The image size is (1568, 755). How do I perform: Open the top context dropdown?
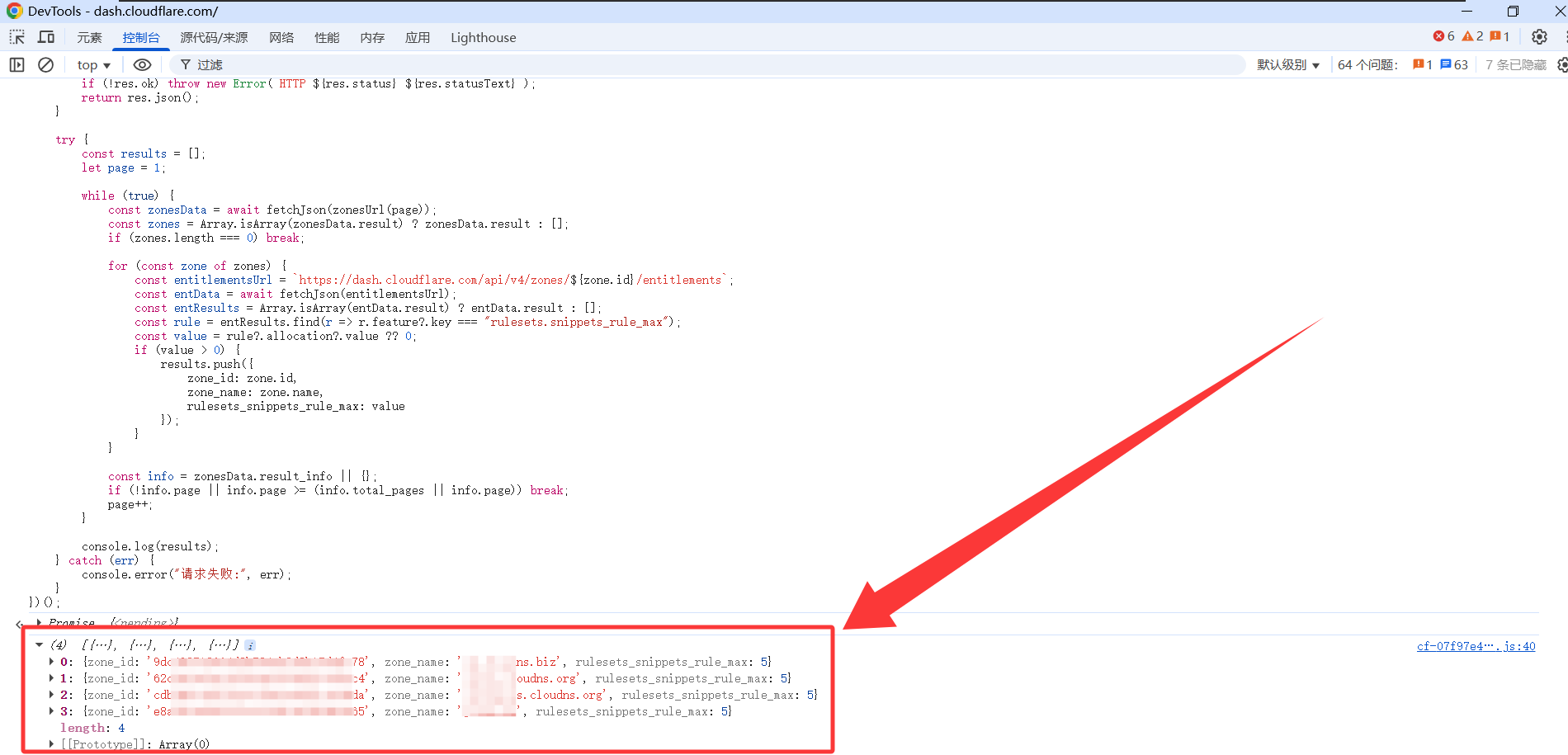(x=93, y=64)
